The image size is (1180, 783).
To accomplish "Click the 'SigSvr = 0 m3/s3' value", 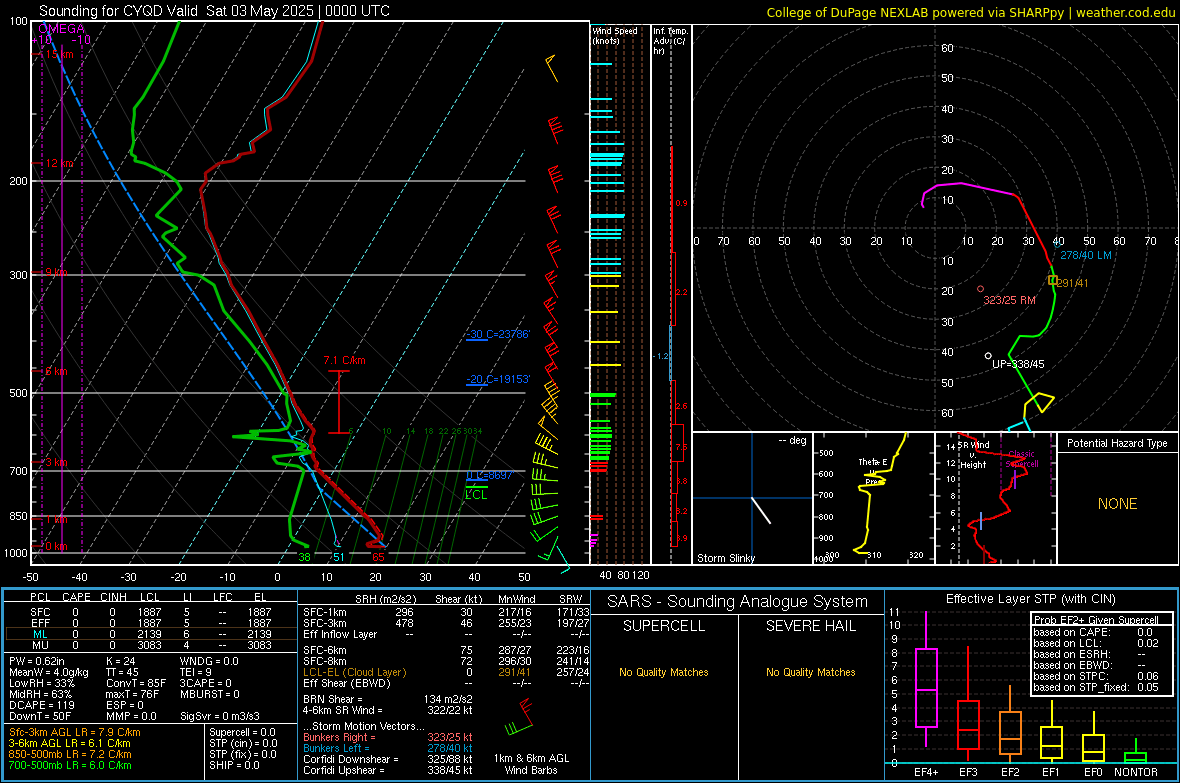I will click(220, 717).
